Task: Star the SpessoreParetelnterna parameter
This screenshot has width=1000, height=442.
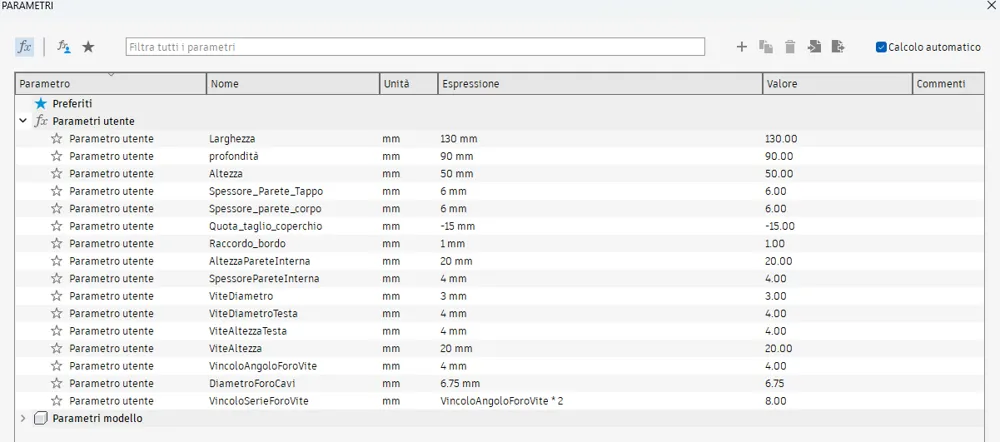Action: tap(56, 279)
